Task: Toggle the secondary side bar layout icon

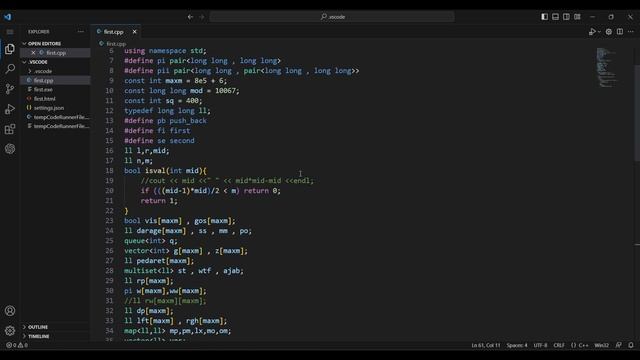Action: point(566,17)
